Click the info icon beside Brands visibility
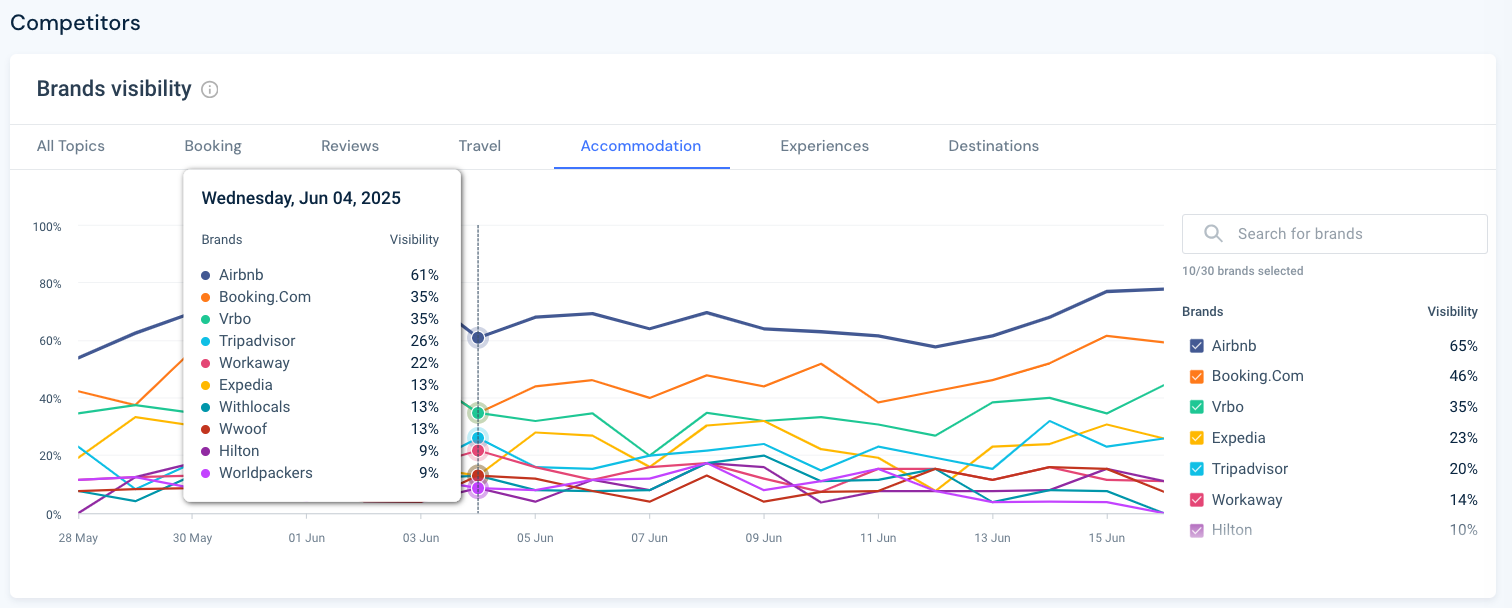 pyautogui.click(x=210, y=89)
